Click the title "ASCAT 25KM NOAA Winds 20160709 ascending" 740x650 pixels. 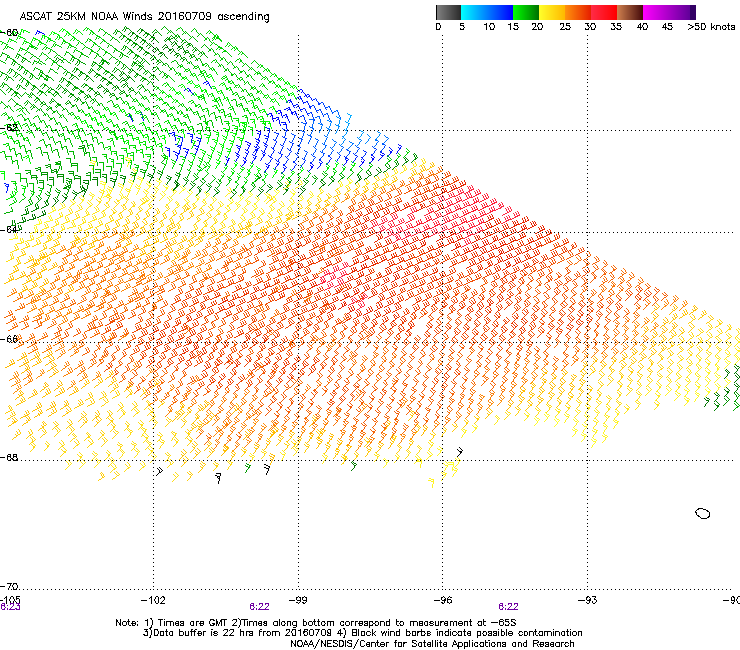[144, 17]
